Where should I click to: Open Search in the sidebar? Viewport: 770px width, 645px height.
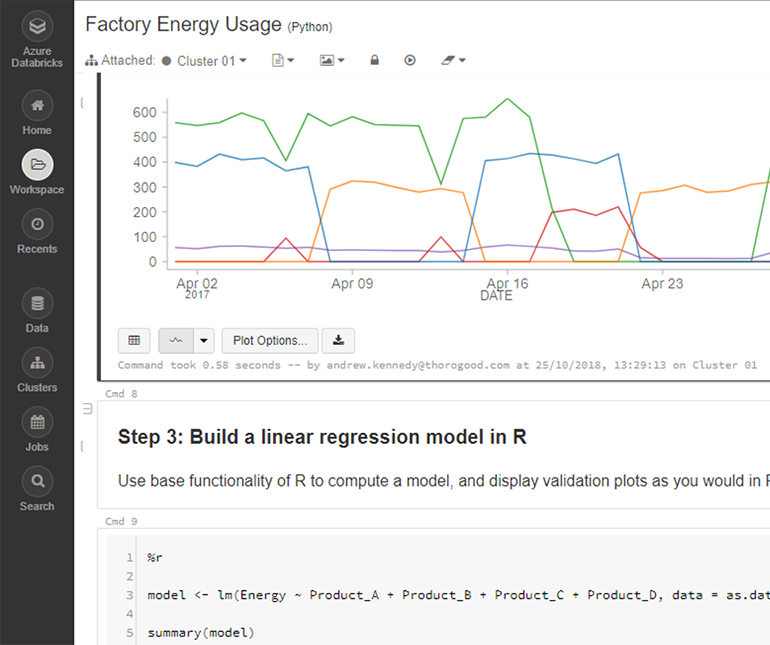click(x=37, y=489)
